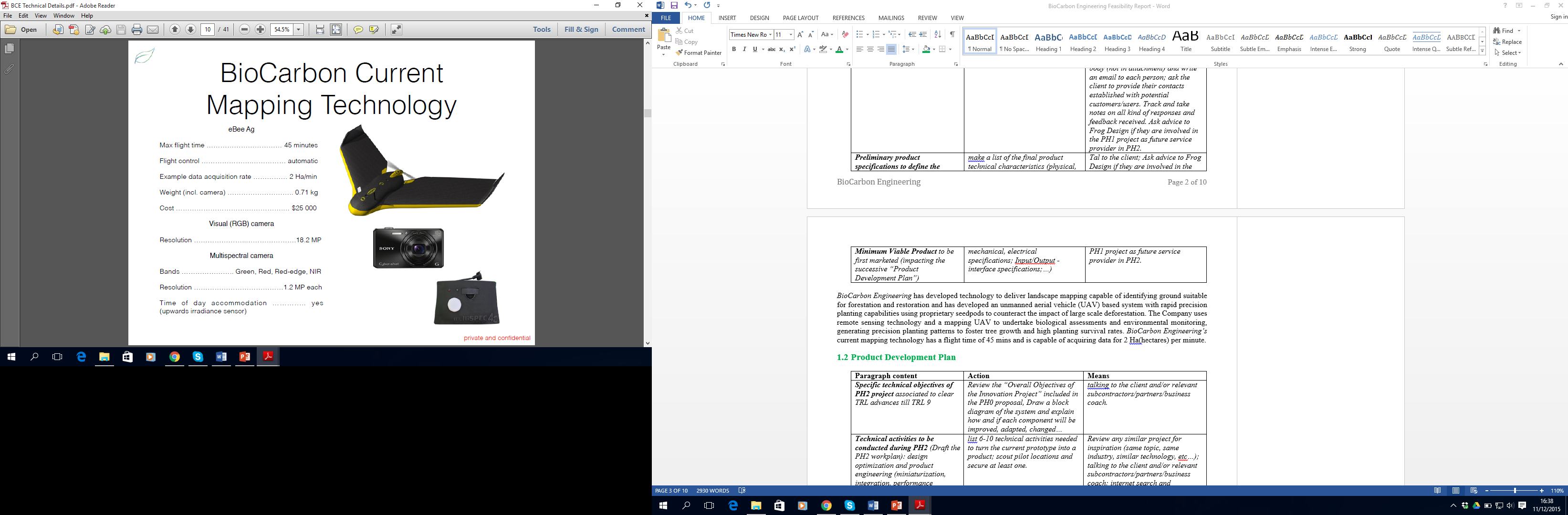Screen dimensions: 1568x515
Task: Toggle show paragraph marks (¶)
Action: click(952, 35)
